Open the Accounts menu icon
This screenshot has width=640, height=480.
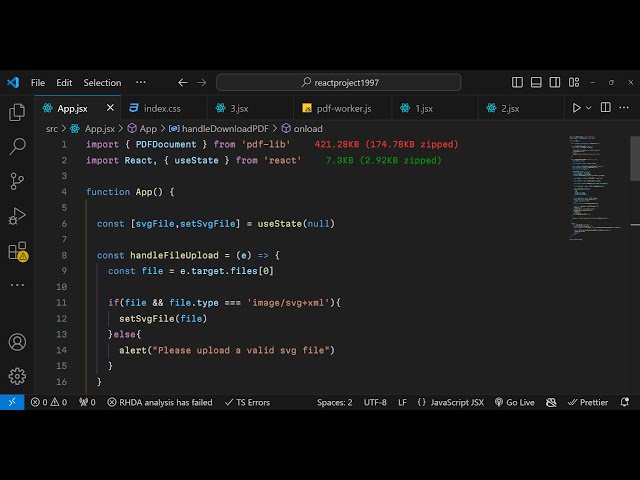17,342
